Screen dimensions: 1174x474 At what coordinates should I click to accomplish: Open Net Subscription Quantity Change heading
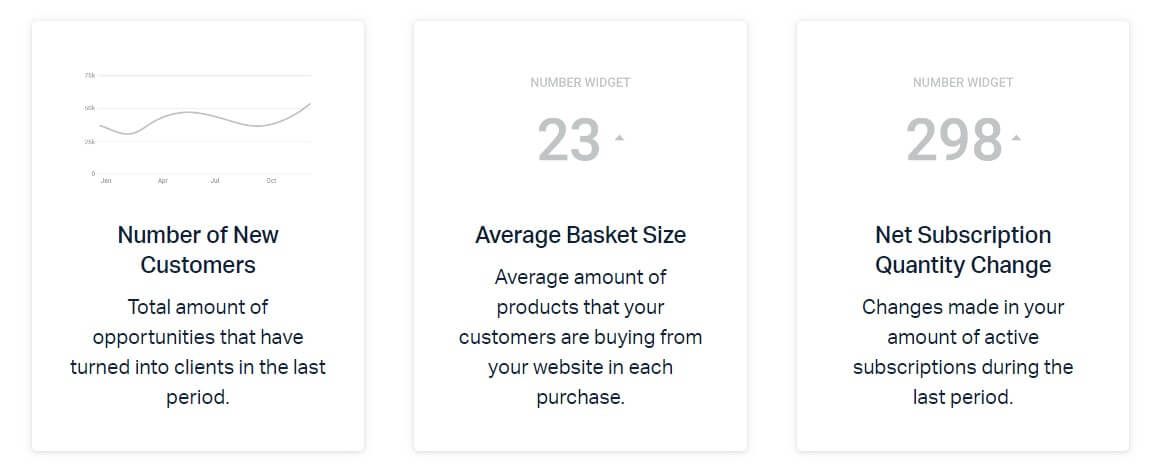[963, 250]
